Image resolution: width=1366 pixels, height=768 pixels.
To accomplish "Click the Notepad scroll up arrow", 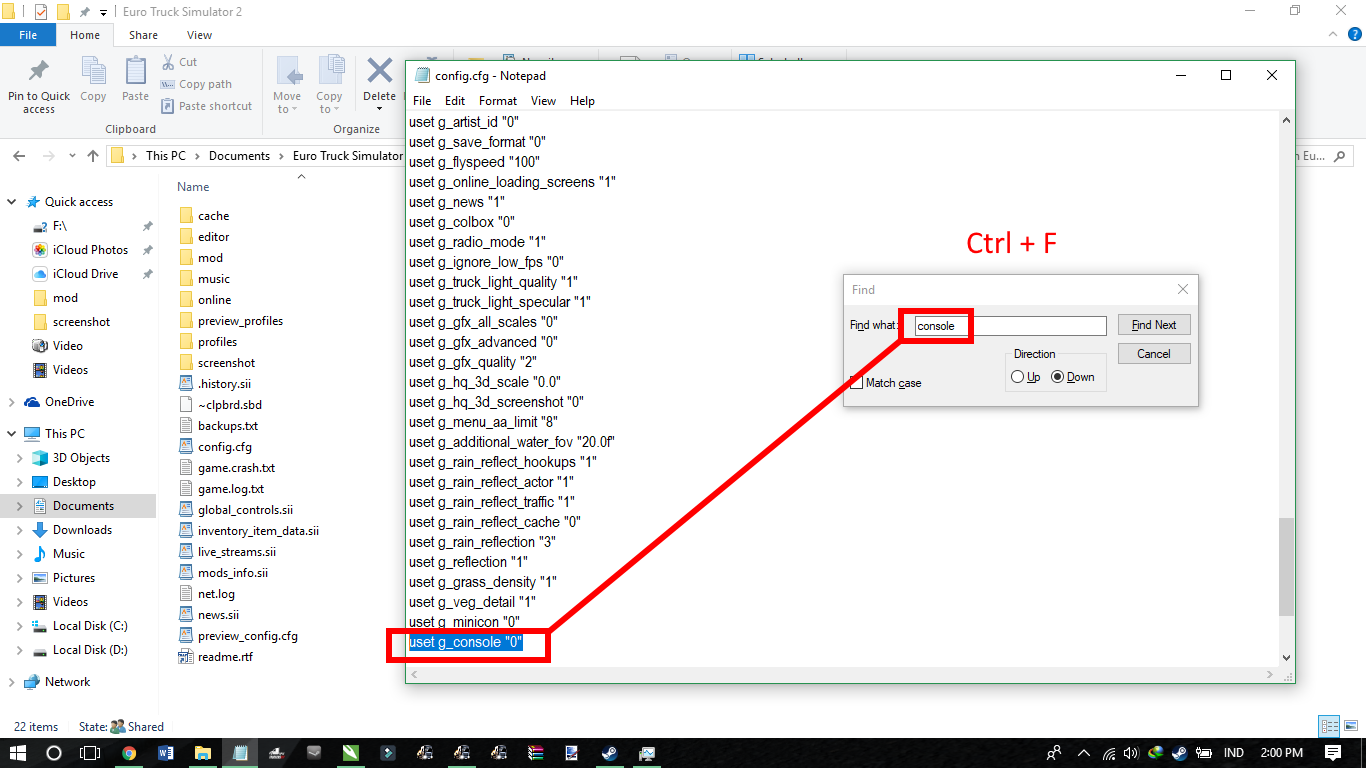I will (x=1286, y=120).
